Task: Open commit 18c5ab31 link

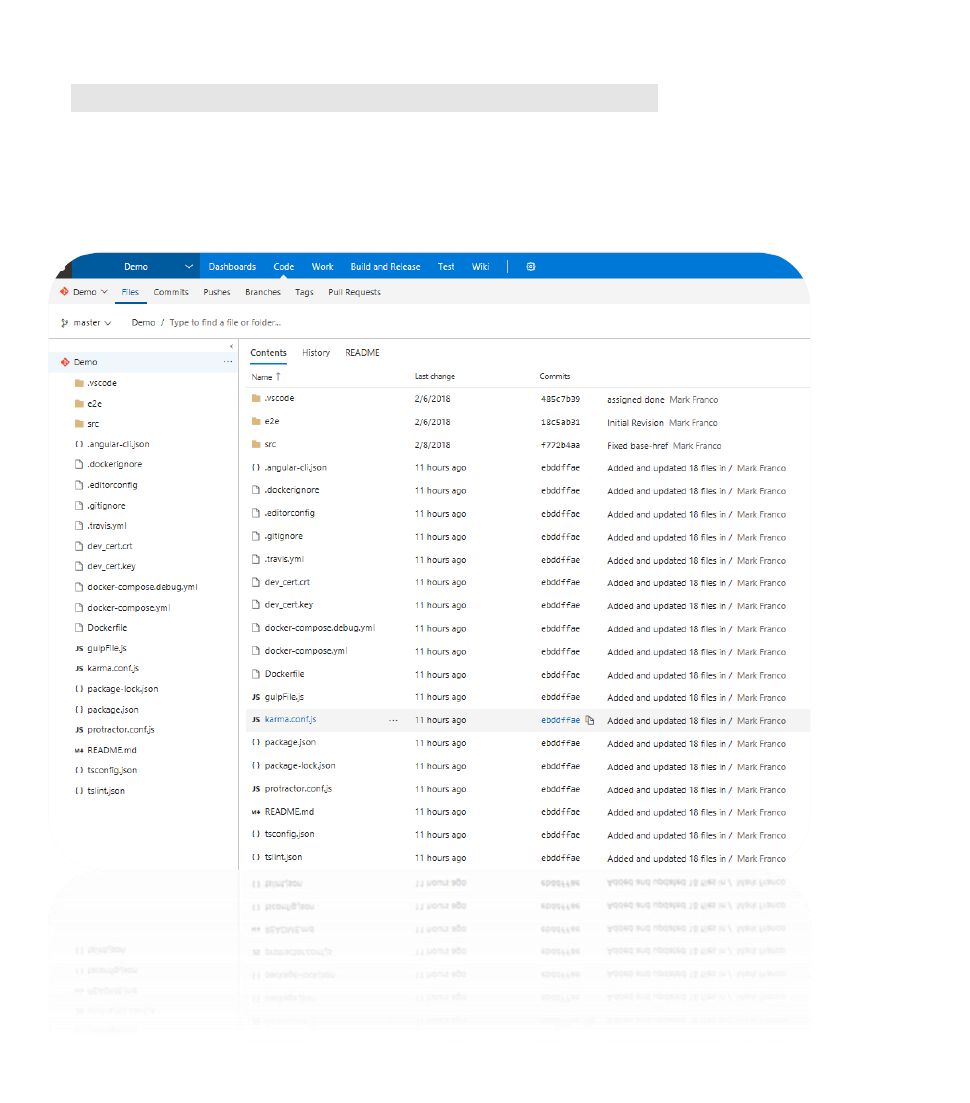Action: 560,422
